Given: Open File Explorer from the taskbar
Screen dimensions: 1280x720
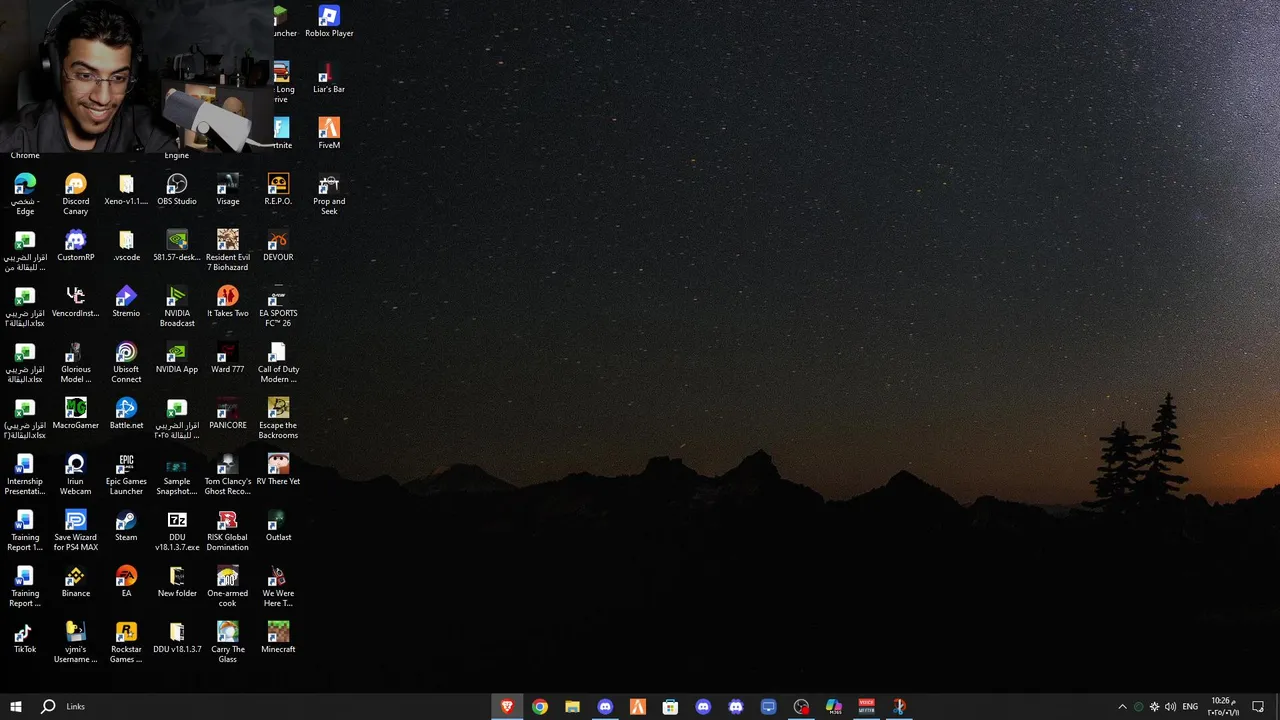Looking at the screenshot, I should coord(572,706).
